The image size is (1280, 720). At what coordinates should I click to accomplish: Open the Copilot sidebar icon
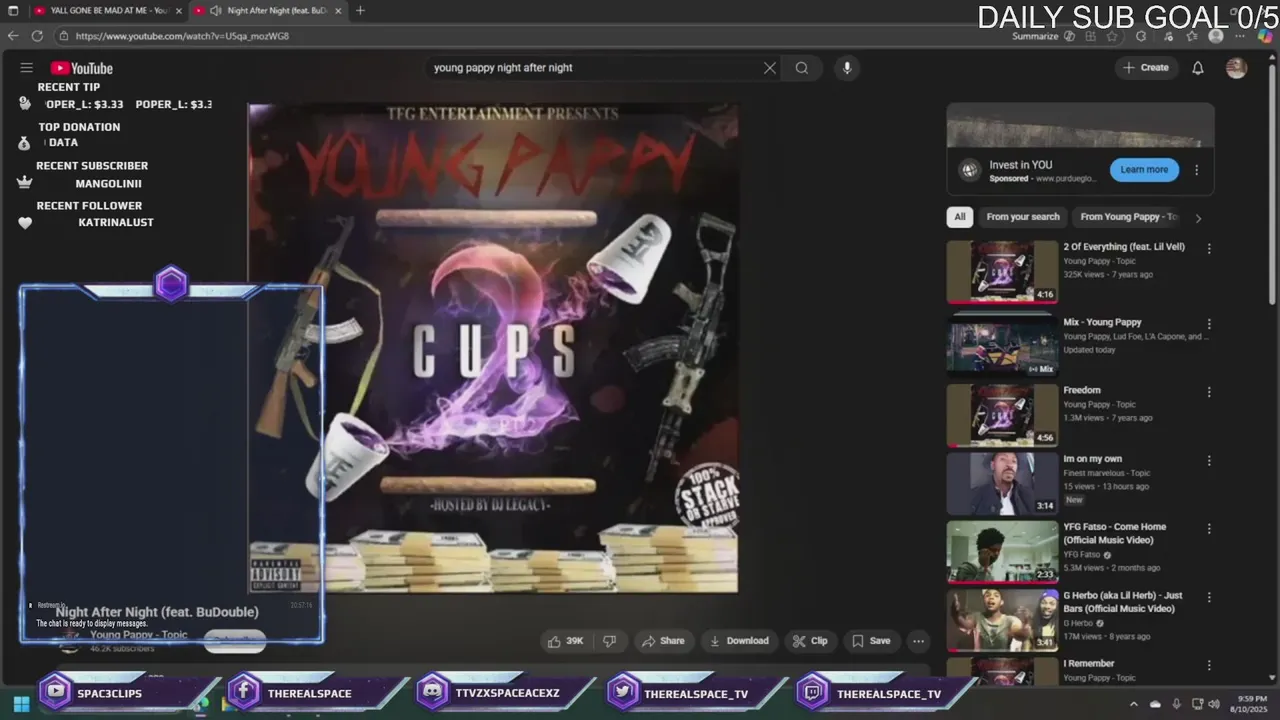(1265, 36)
